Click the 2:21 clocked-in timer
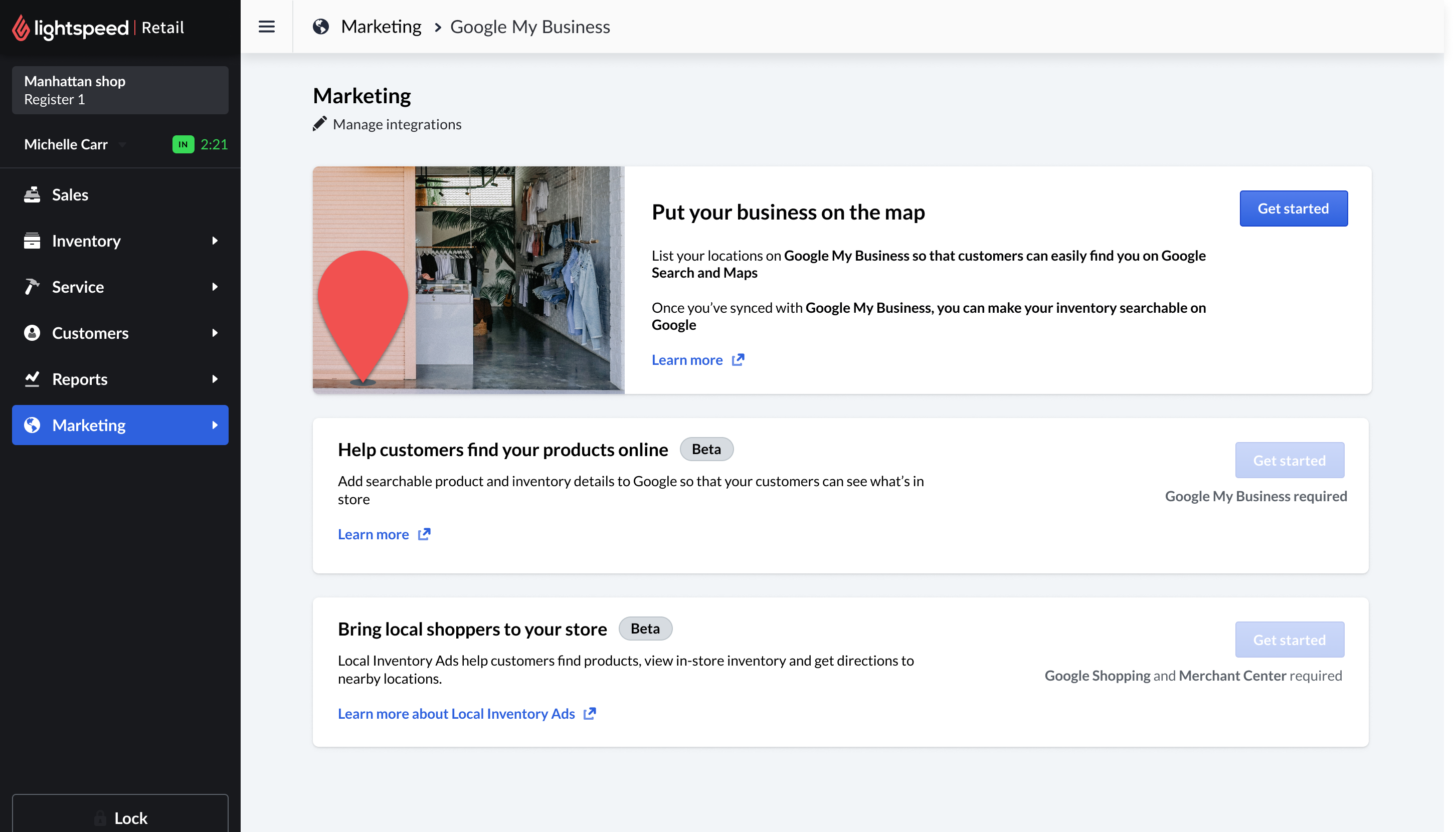 (215, 144)
